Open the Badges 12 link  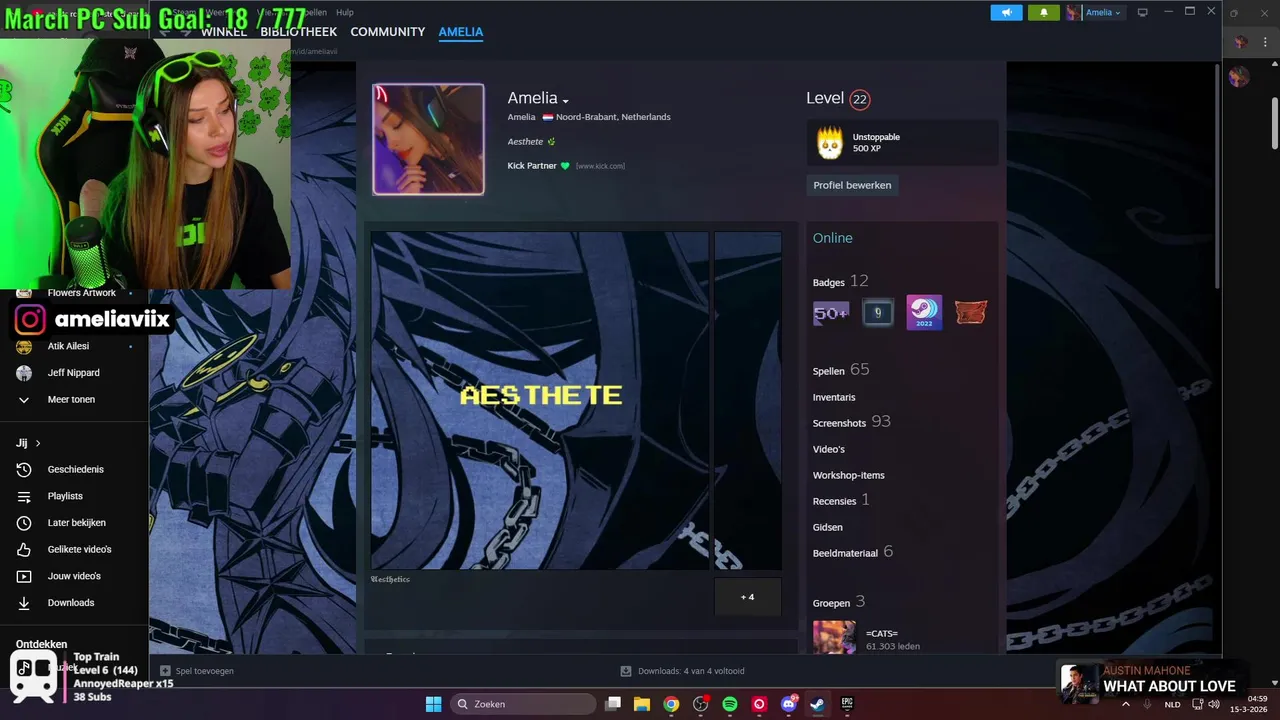pos(840,282)
